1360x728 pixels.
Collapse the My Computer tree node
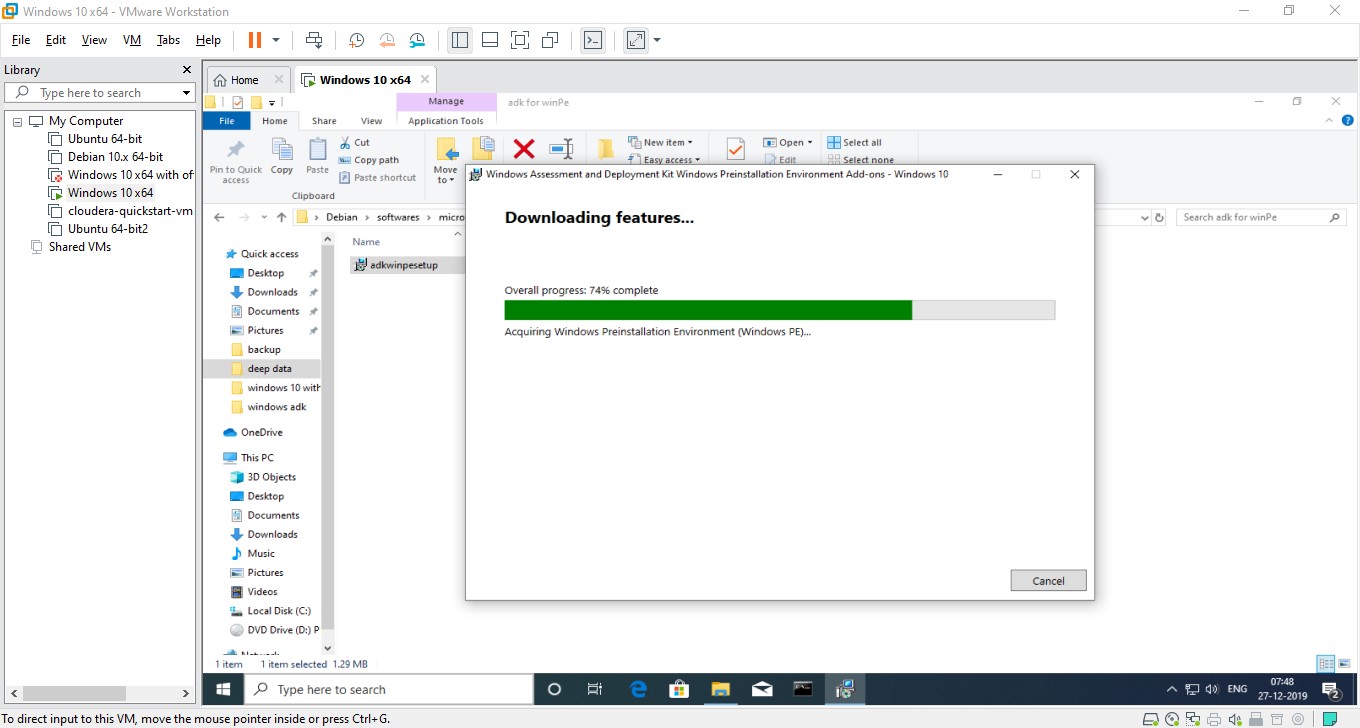pos(17,121)
